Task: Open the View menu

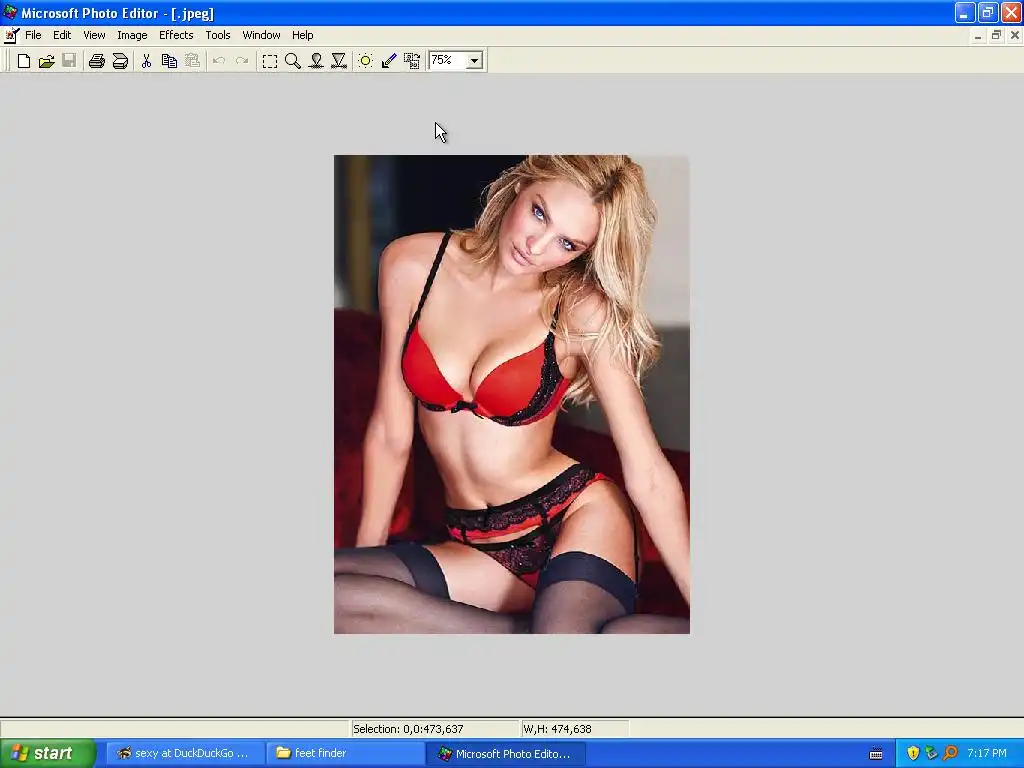Action: coord(94,35)
